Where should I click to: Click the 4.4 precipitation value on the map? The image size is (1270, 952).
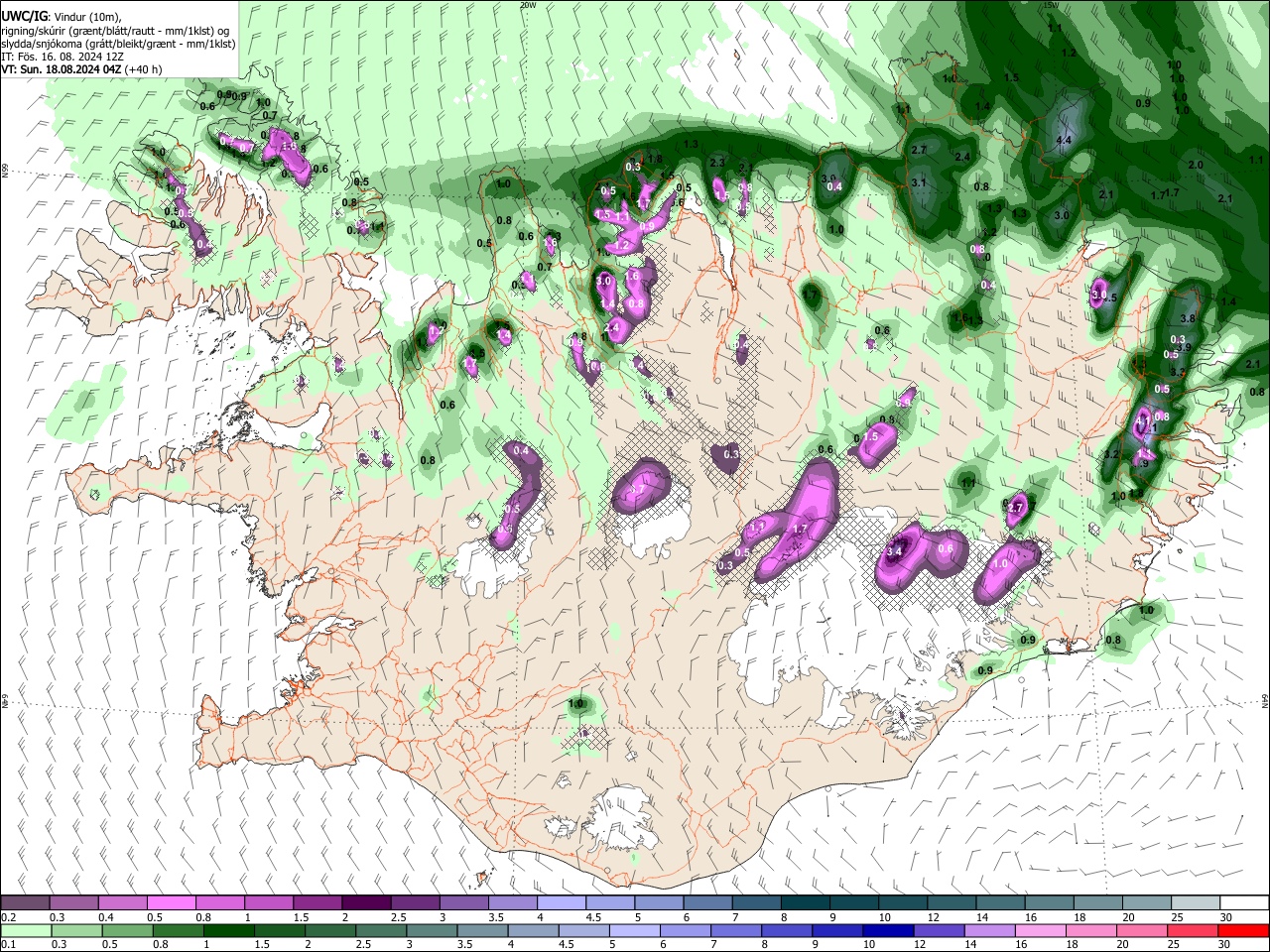[1064, 141]
